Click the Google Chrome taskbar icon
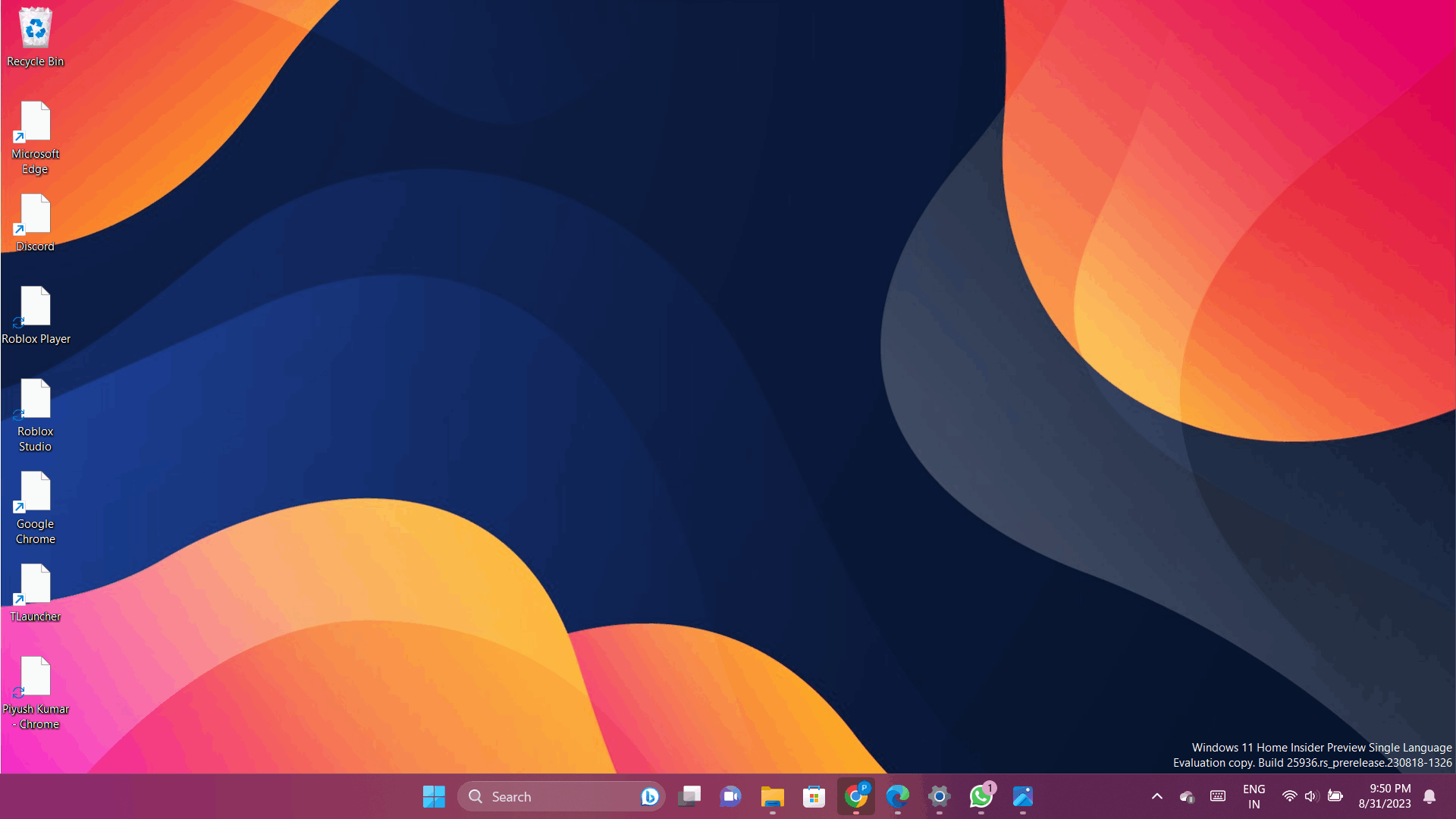The width and height of the screenshot is (1456, 819). [x=855, y=796]
